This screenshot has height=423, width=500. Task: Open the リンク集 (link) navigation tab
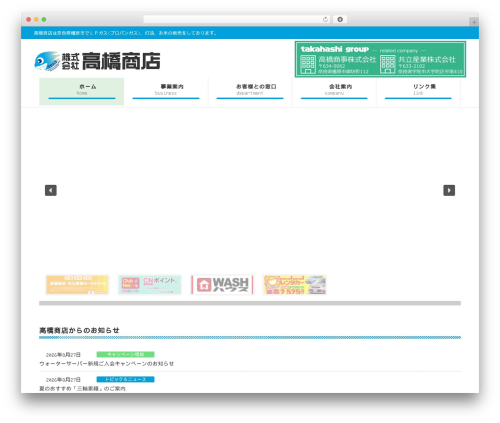coord(418,91)
